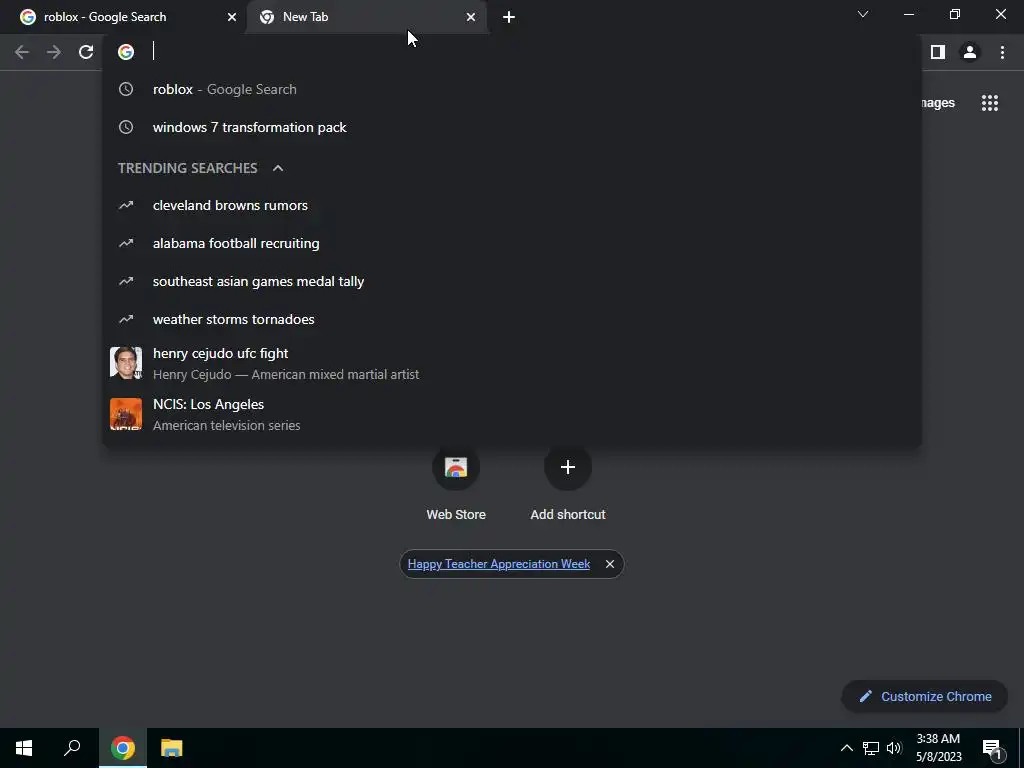
Task: Open the network status tray icon
Action: pos(871,748)
